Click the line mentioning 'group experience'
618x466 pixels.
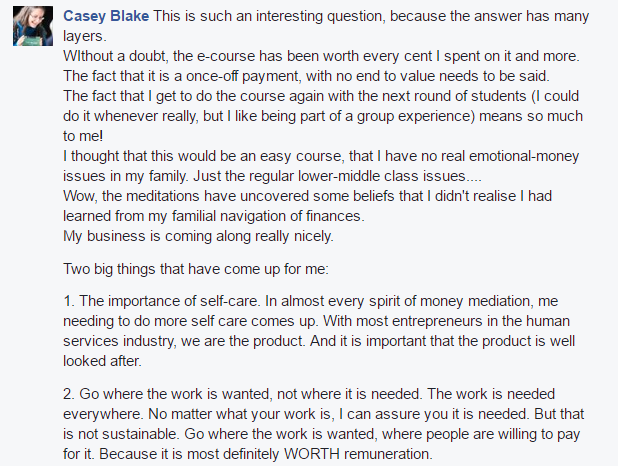pos(323,116)
